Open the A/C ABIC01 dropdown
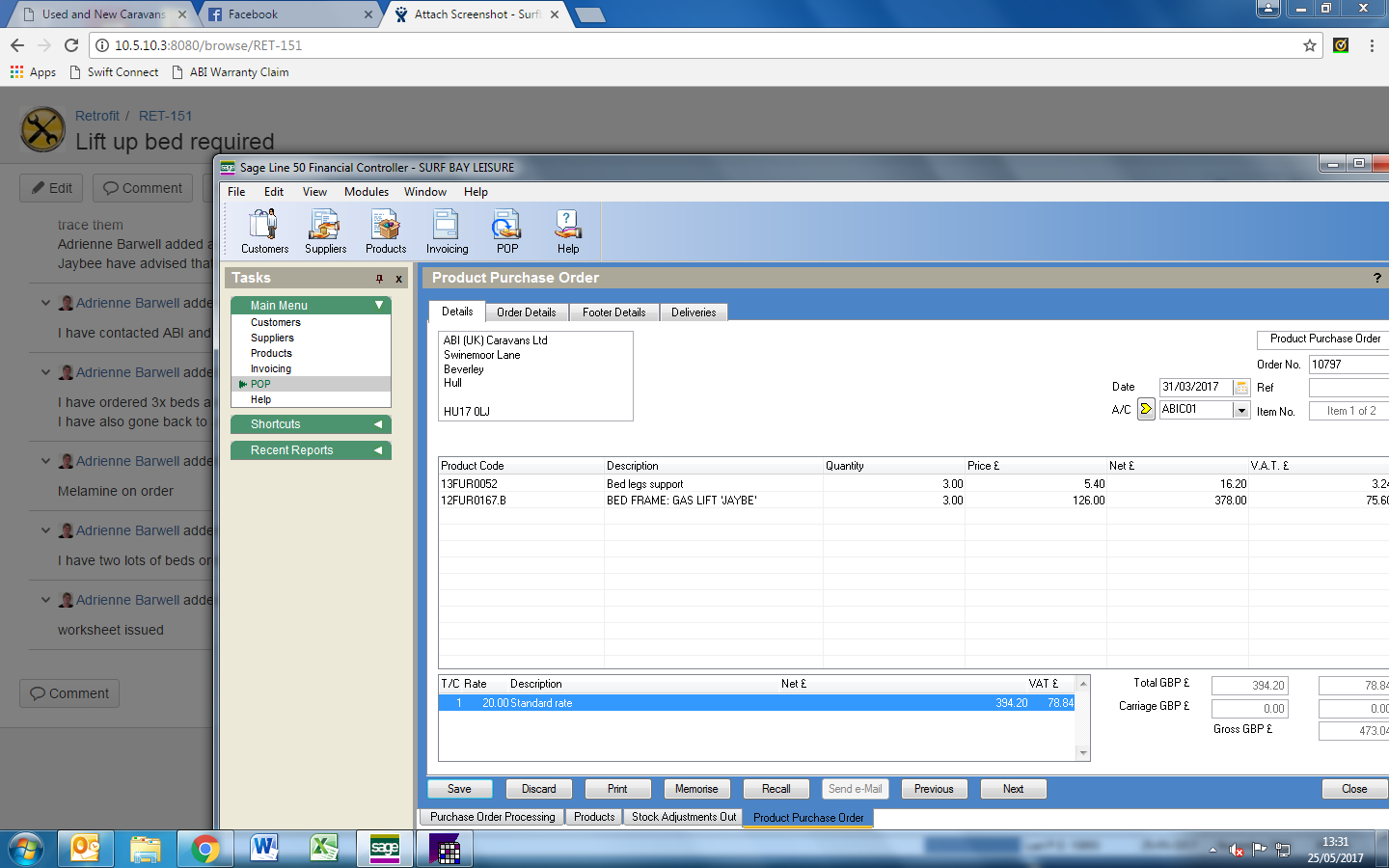Image resolution: width=1389 pixels, height=868 pixels. click(1241, 410)
